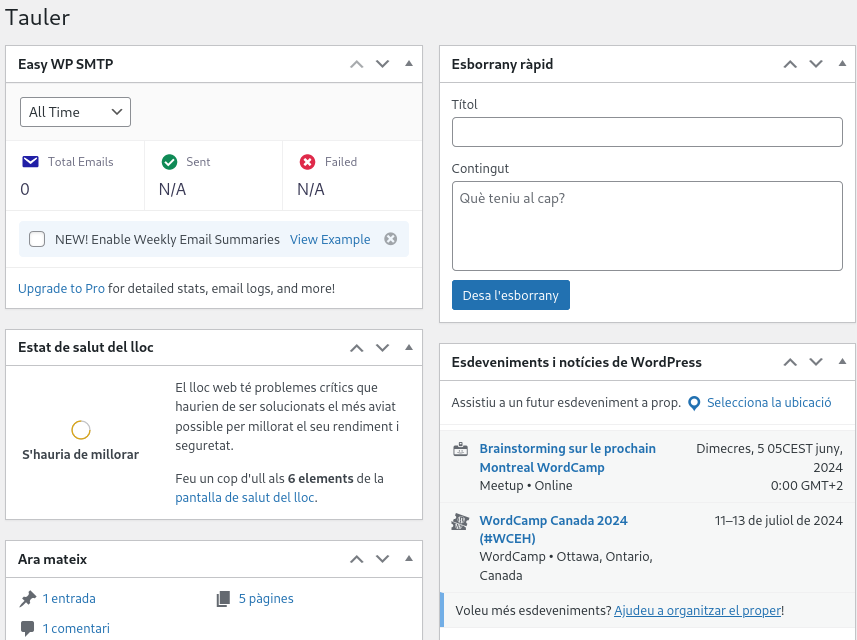Collapse the Easy WP SMTP panel
The image size is (857, 640).
(408, 64)
